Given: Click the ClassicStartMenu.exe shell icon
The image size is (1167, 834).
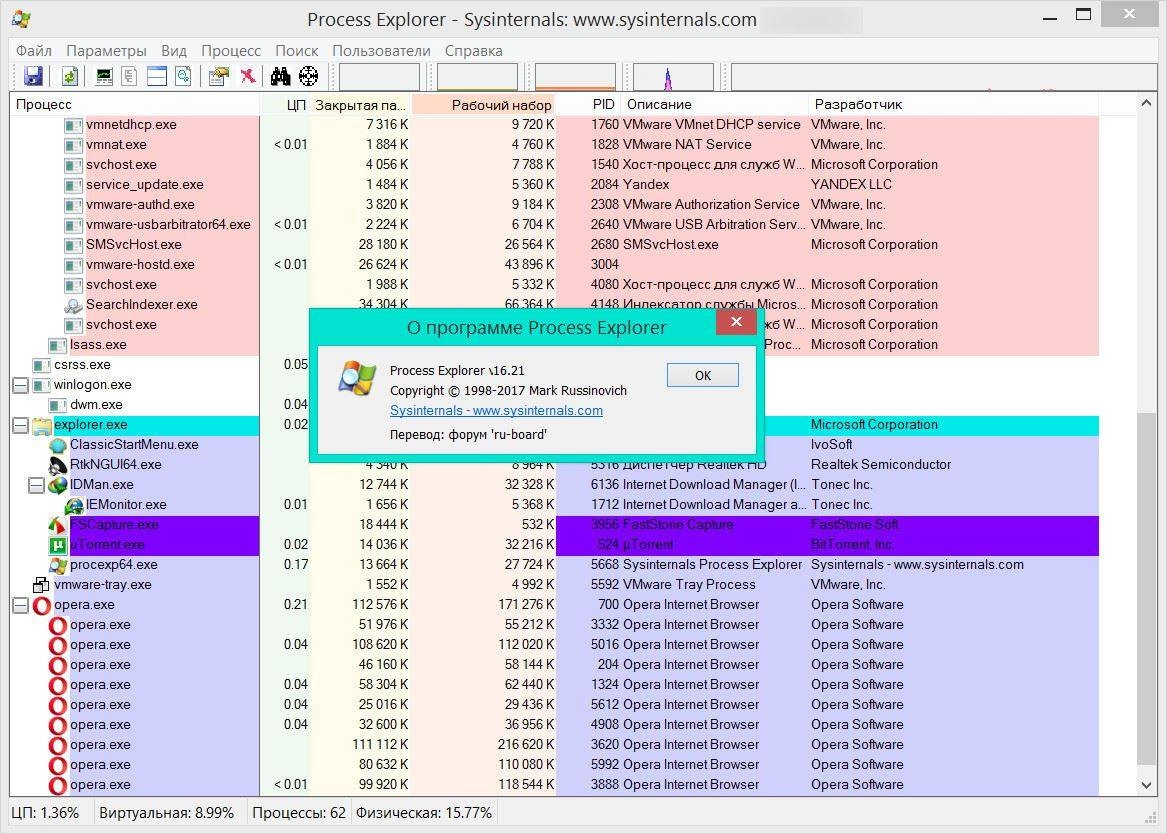Looking at the screenshot, I should click(x=57, y=445).
